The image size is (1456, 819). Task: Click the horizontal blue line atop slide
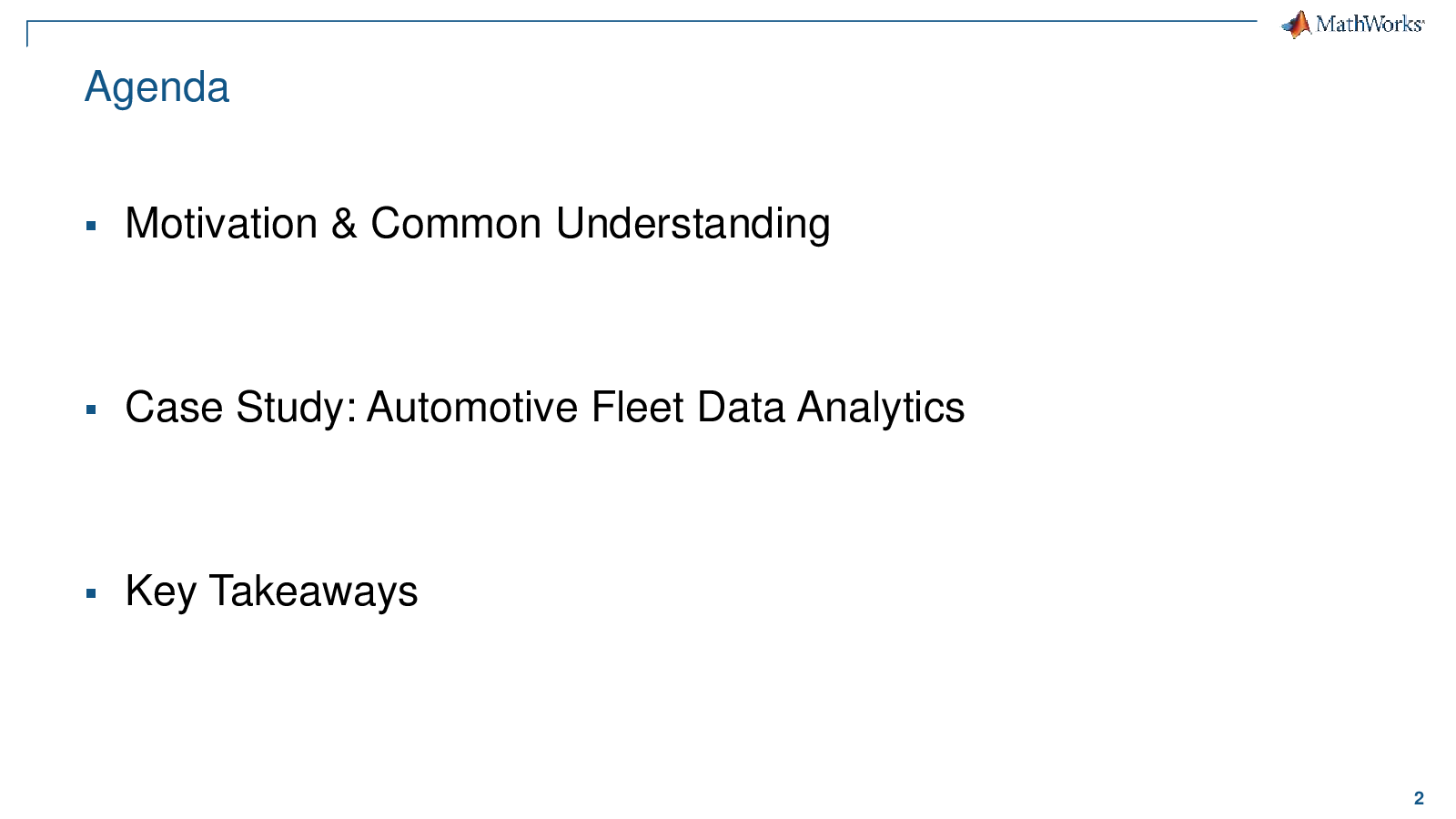pyautogui.click(x=642, y=21)
